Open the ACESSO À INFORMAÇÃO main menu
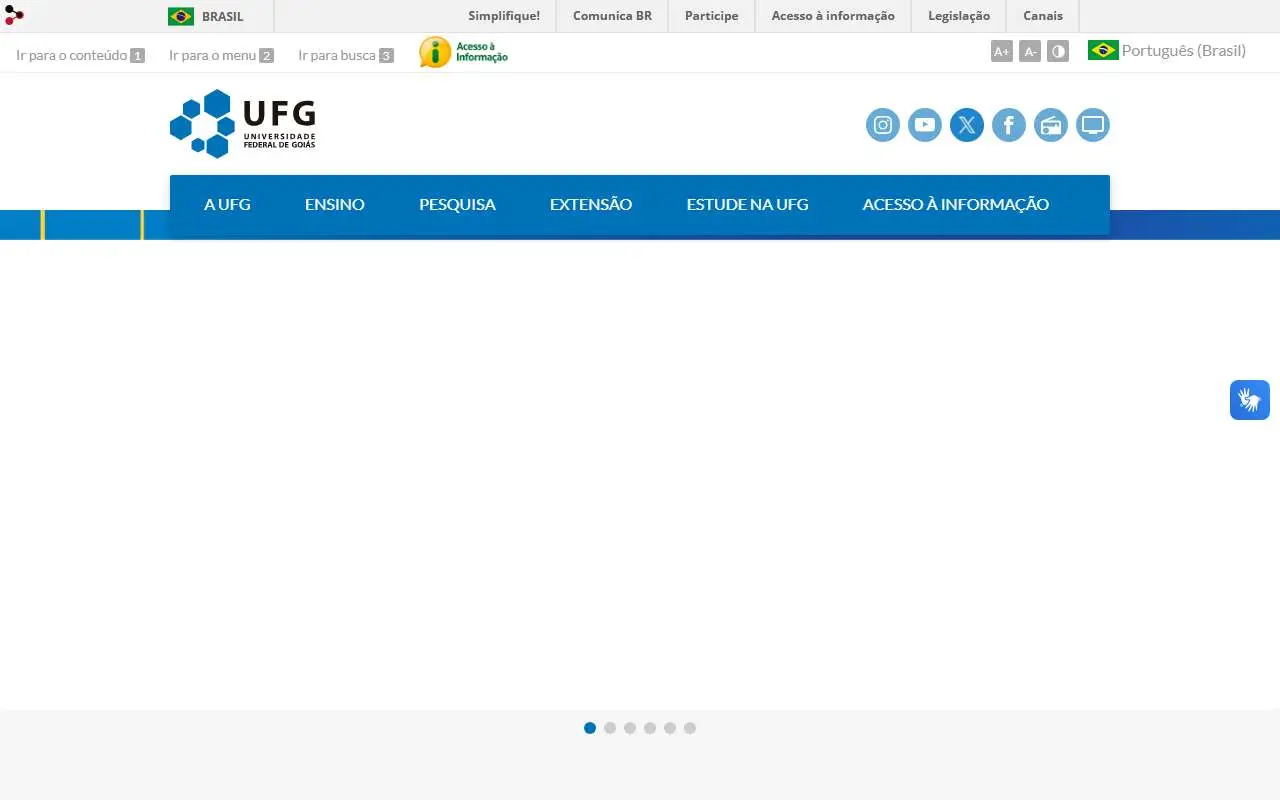 pos(956,204)
